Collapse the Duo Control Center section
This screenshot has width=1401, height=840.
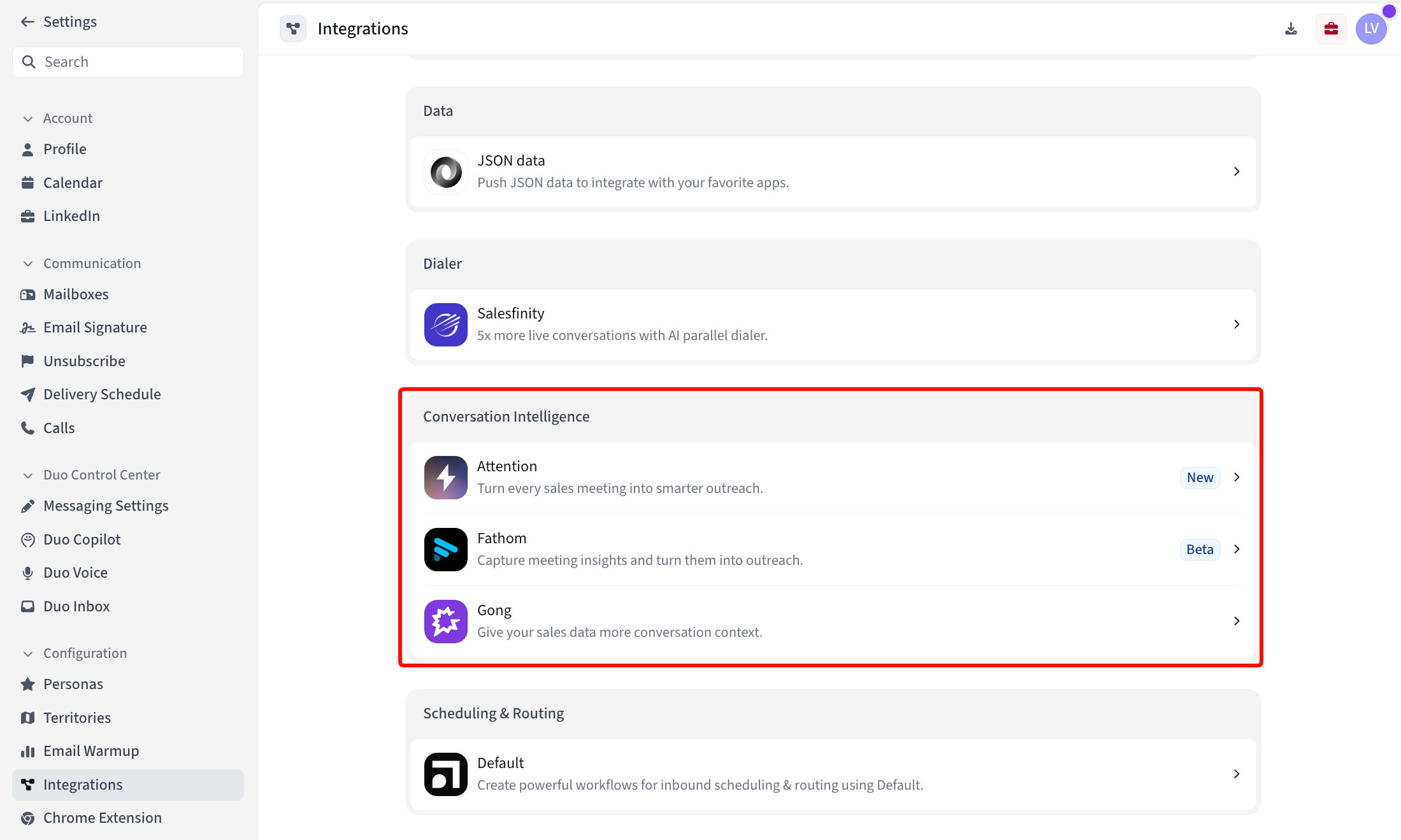pos(28,475)
